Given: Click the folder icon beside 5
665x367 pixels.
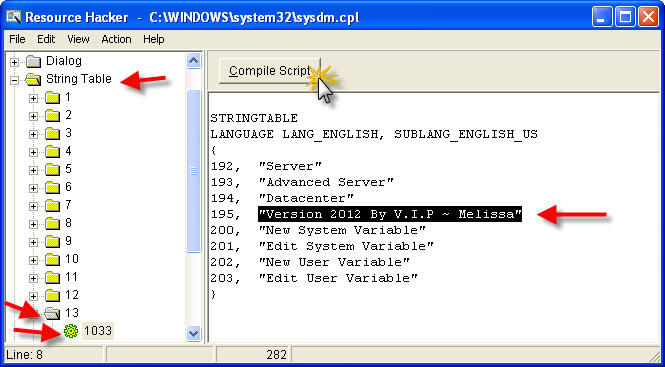Looking at the screenshot, I should [52, 170].
